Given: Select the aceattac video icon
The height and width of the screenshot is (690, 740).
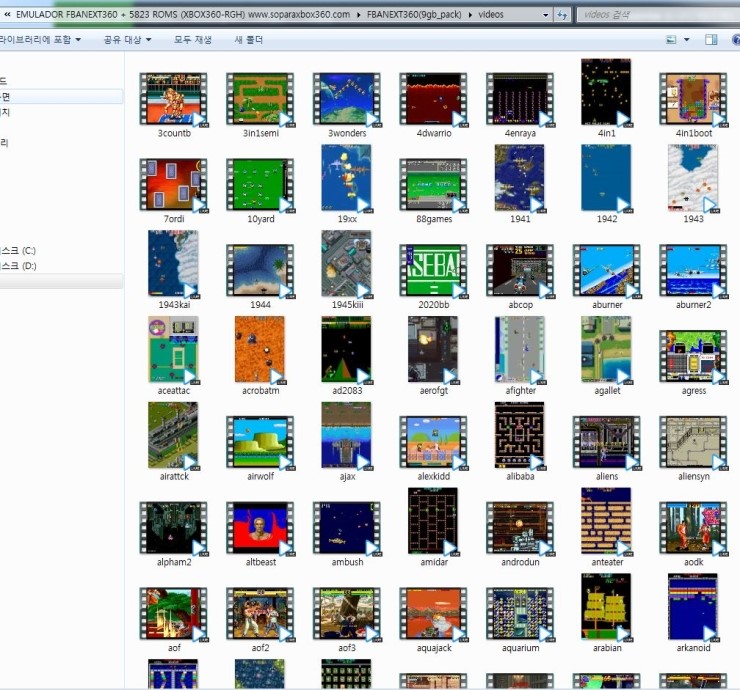Looking at the screenshot, I should click(x=174, y=350).
